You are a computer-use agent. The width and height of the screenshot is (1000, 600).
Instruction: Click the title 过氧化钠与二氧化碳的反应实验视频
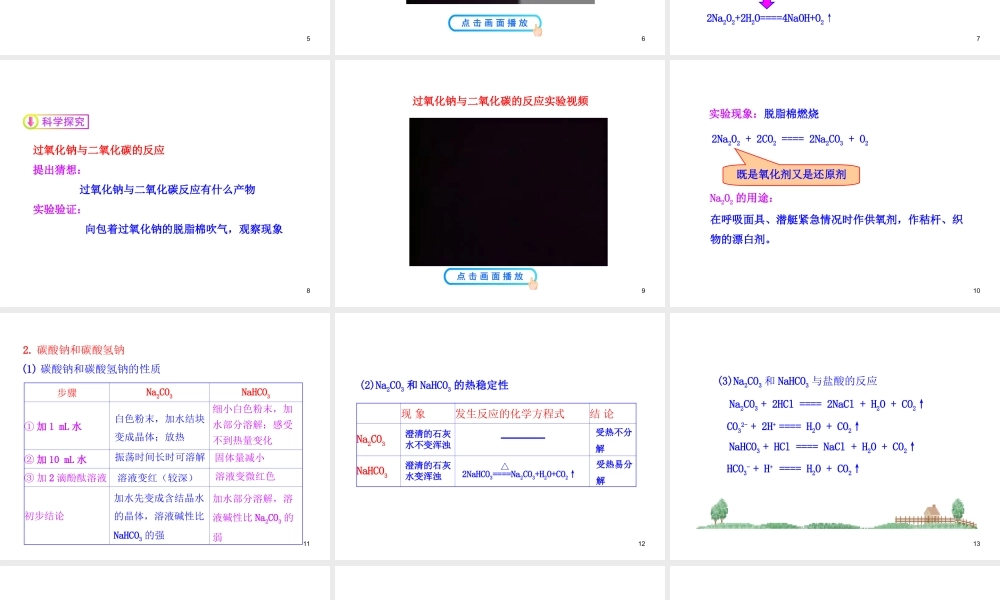point(500,101)
